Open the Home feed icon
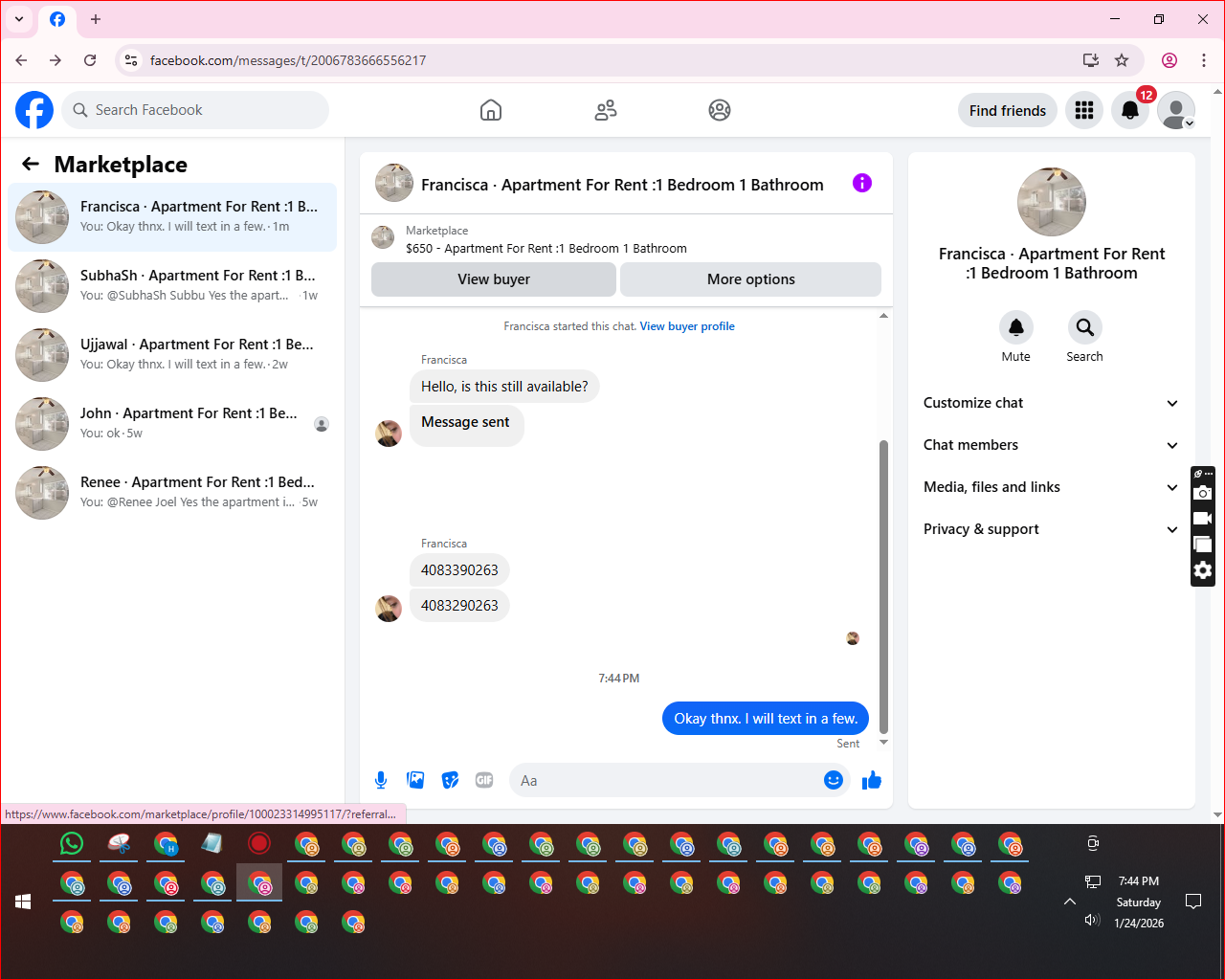The width and height of the screenshot is (1225, 980). [x=491, y=110]
